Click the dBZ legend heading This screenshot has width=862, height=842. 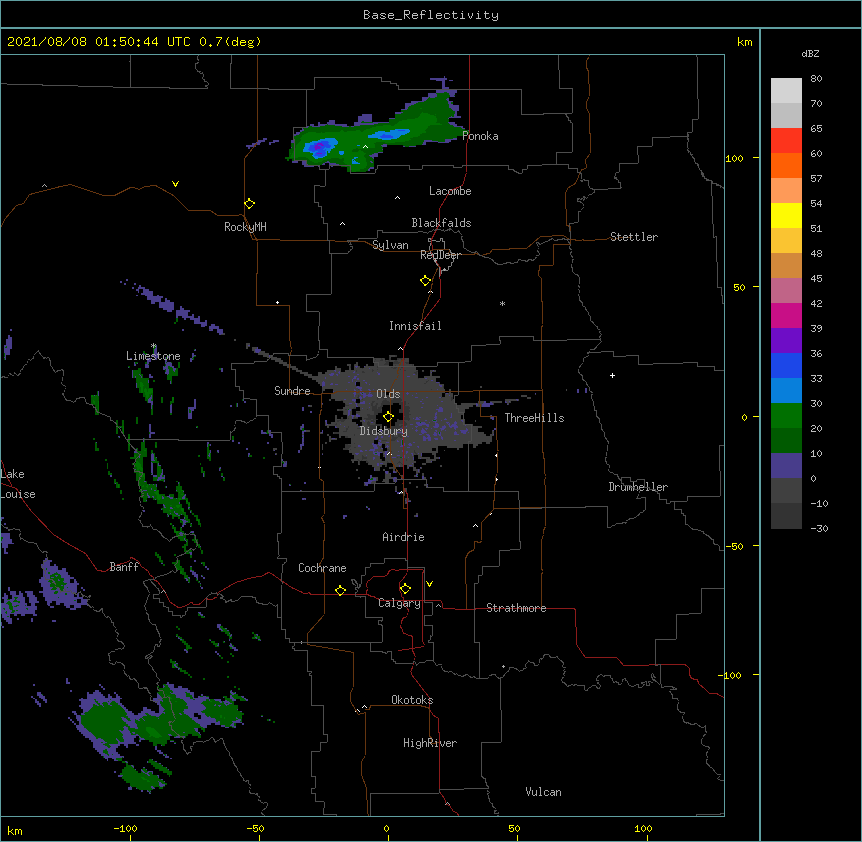pos(810,54)
